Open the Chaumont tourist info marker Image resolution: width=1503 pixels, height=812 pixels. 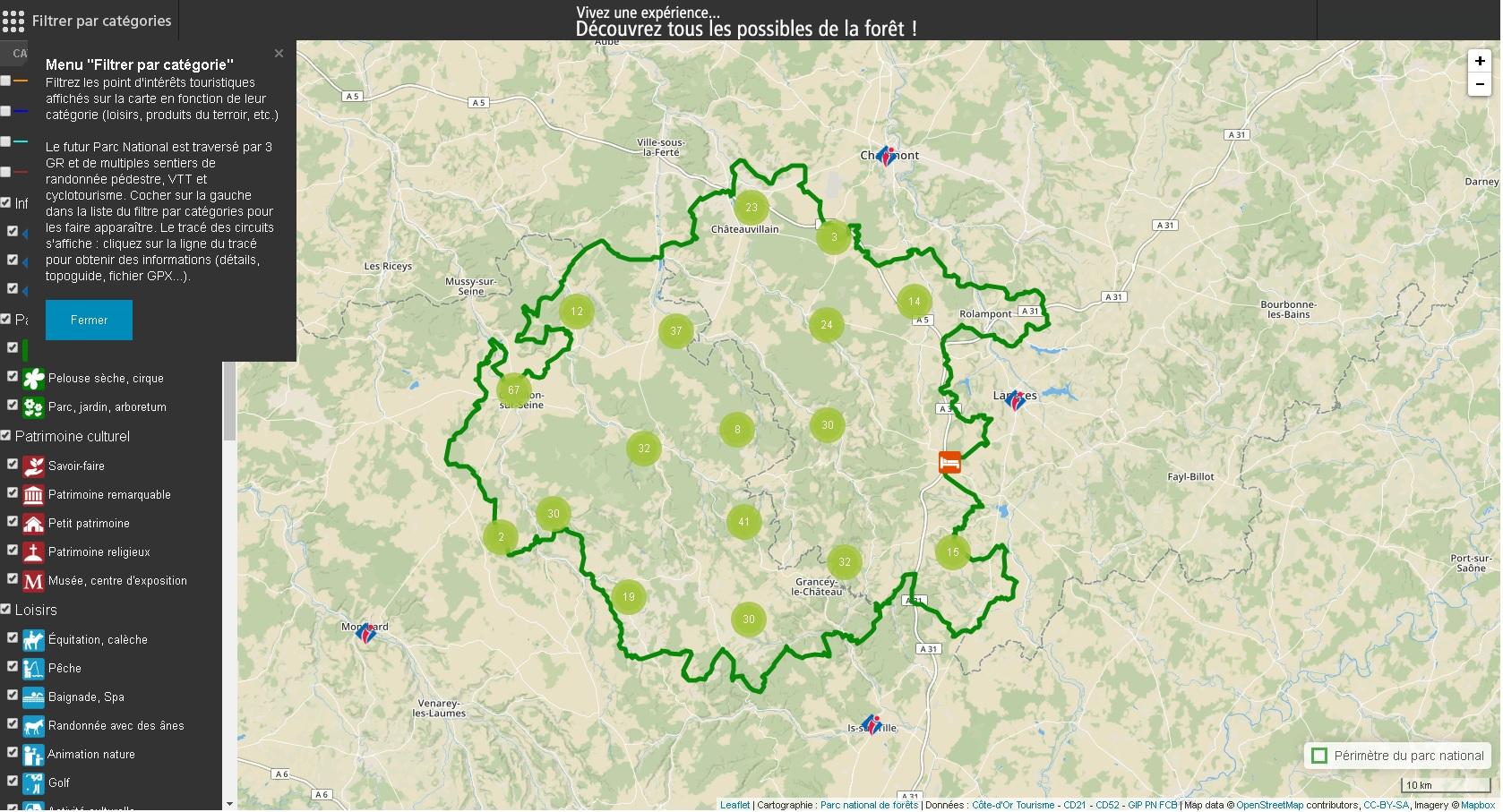[x=886, y=157]
